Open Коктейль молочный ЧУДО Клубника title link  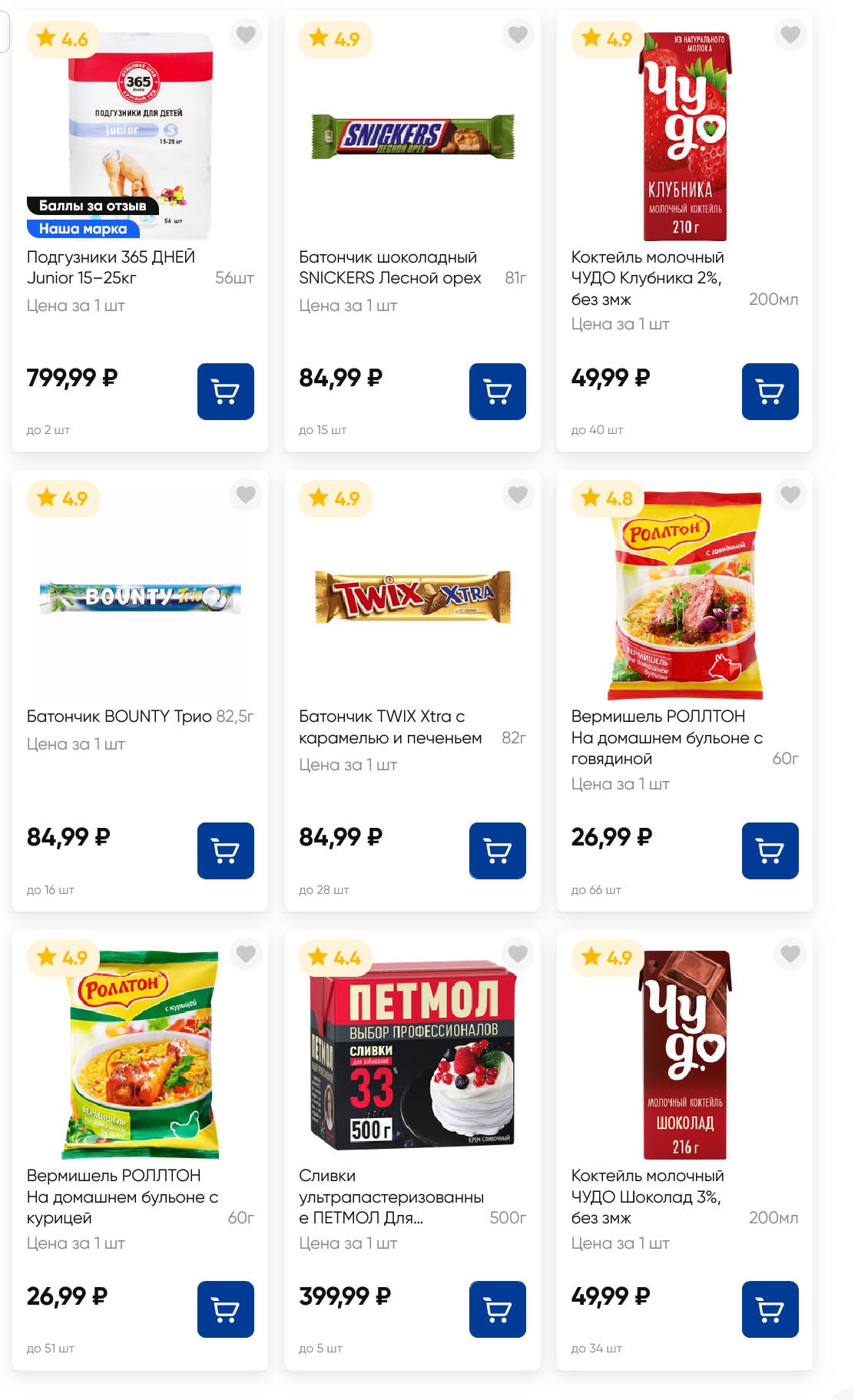pos(647,277)
